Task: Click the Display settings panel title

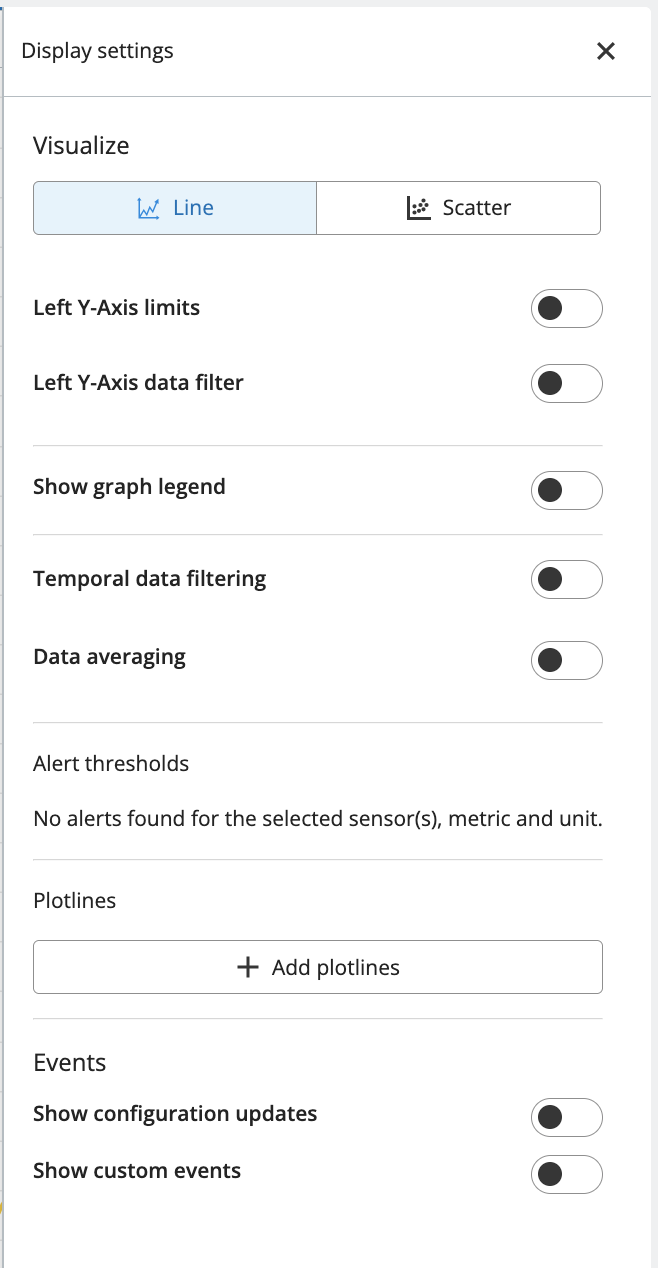Action: point(97,51)
